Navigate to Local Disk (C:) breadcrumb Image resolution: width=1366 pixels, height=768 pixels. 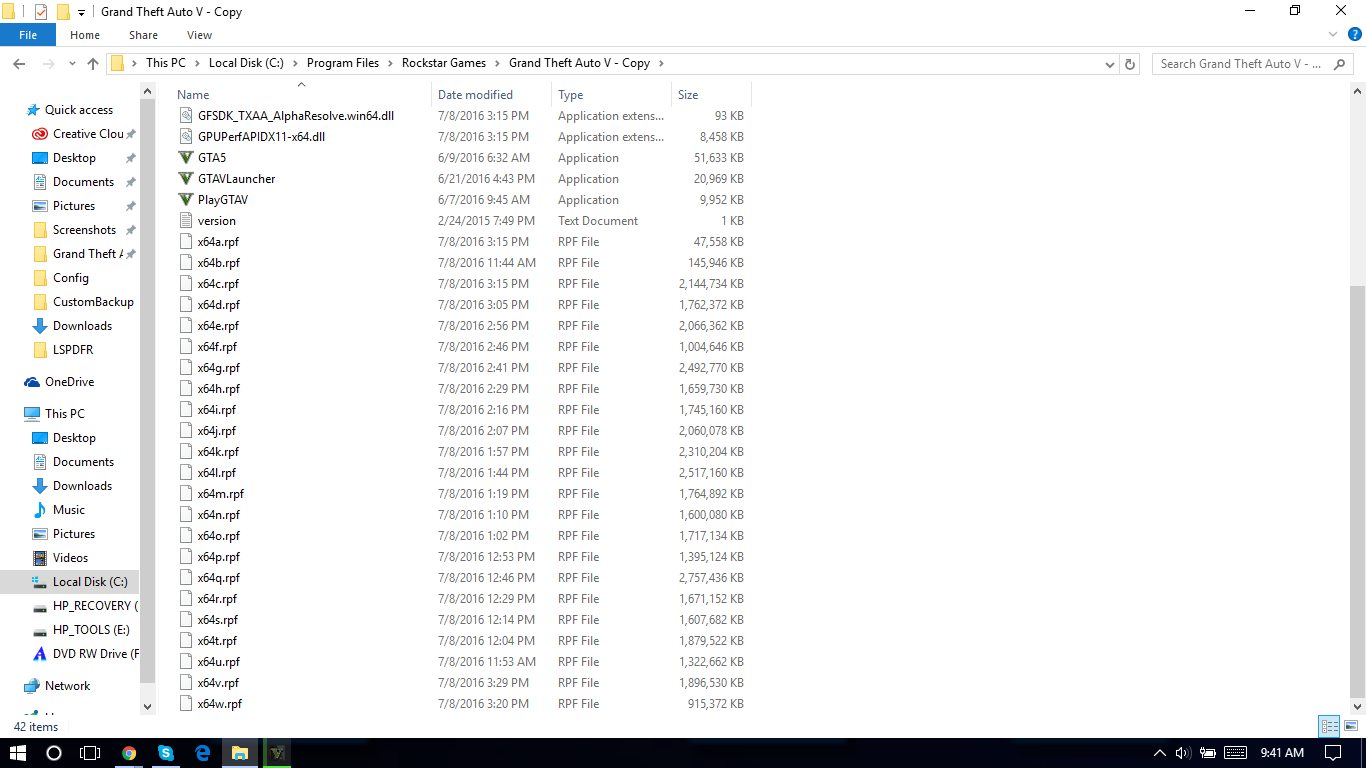click(x=246, y=63)
